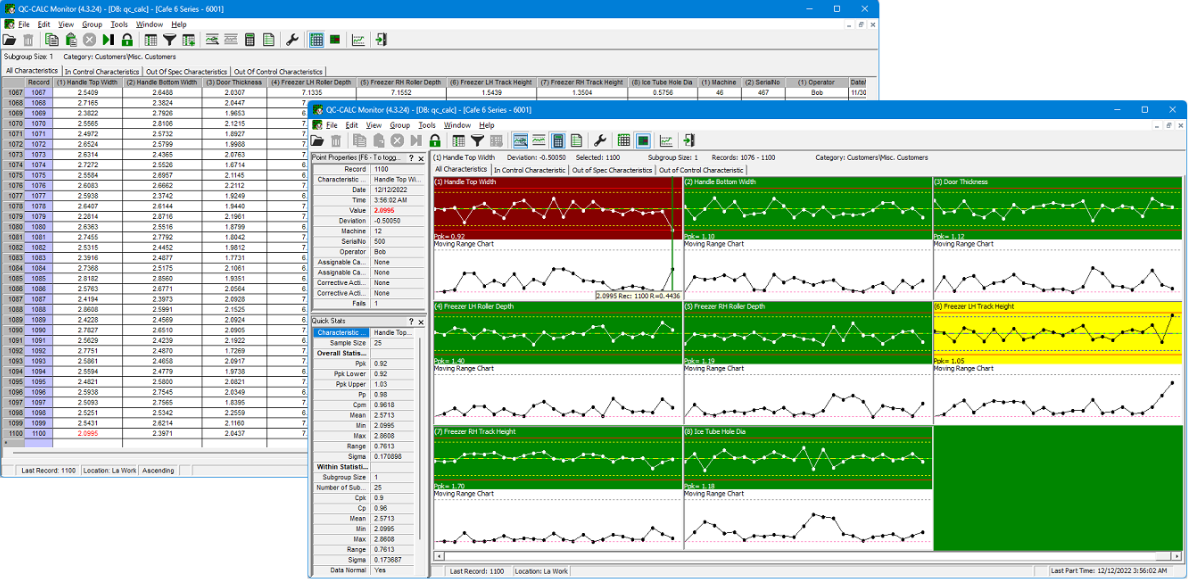Open View menu in back window
The height and width of the screenshot is (579, 1188).
coord(66,24)
